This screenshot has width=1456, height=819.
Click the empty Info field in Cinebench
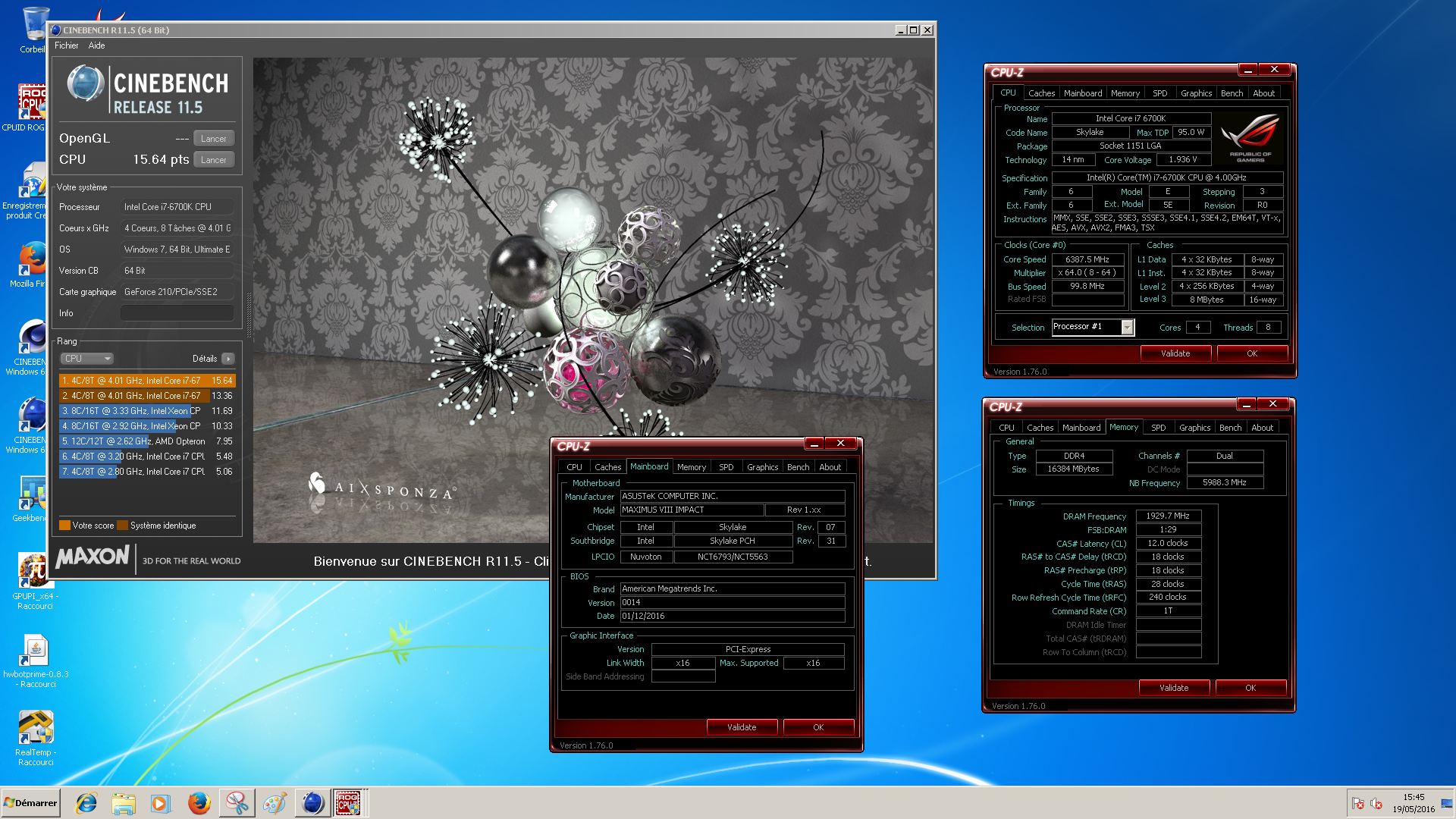tap(177, 313)
